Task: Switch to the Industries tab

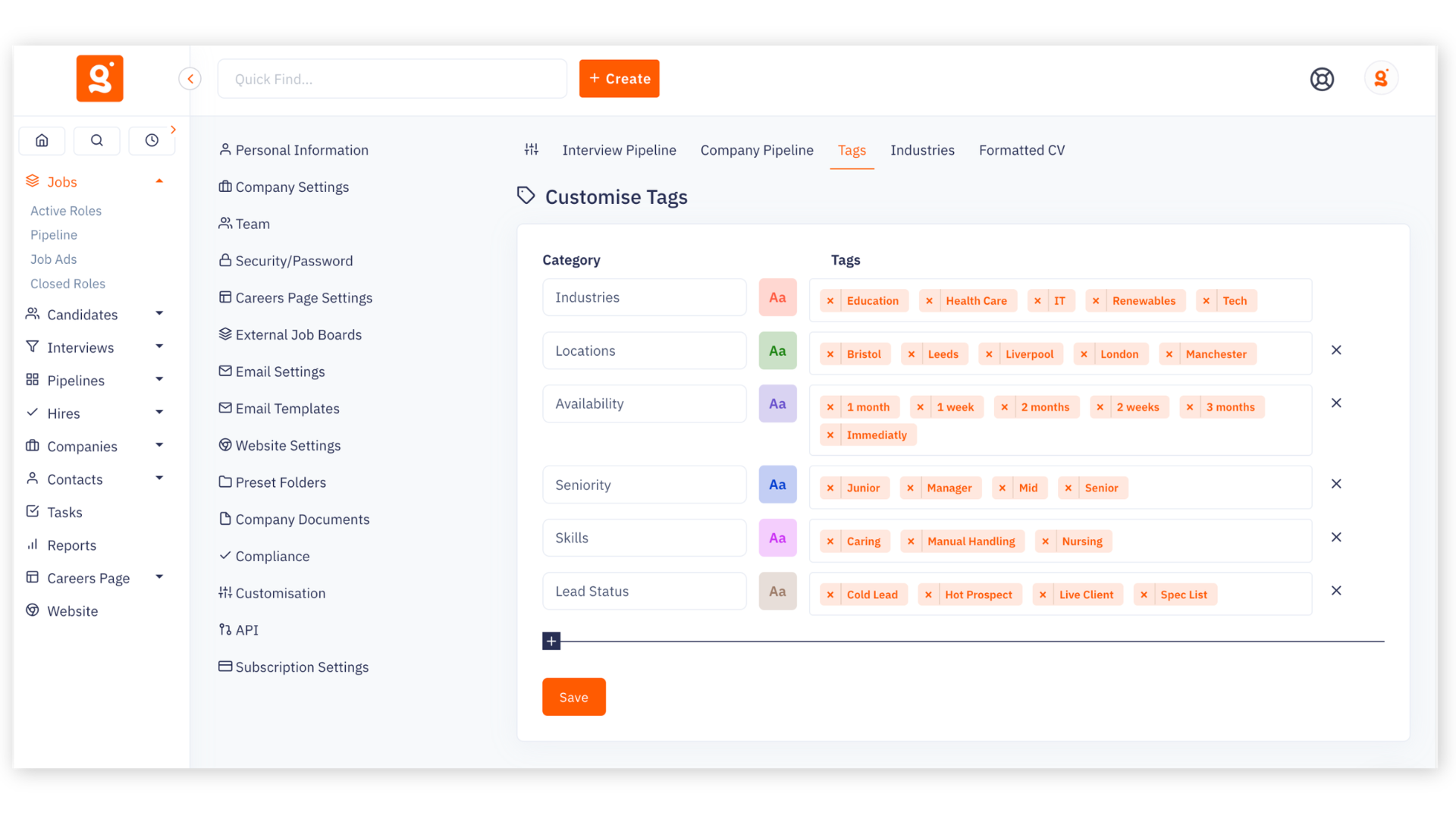Action: pos(922,149)
